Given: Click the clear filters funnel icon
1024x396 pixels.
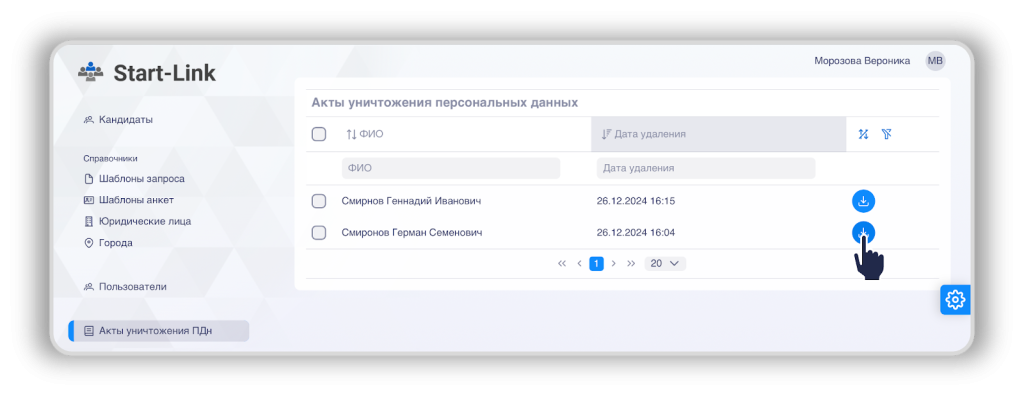Looking at the screenshot, I should (x=886, y=134).
